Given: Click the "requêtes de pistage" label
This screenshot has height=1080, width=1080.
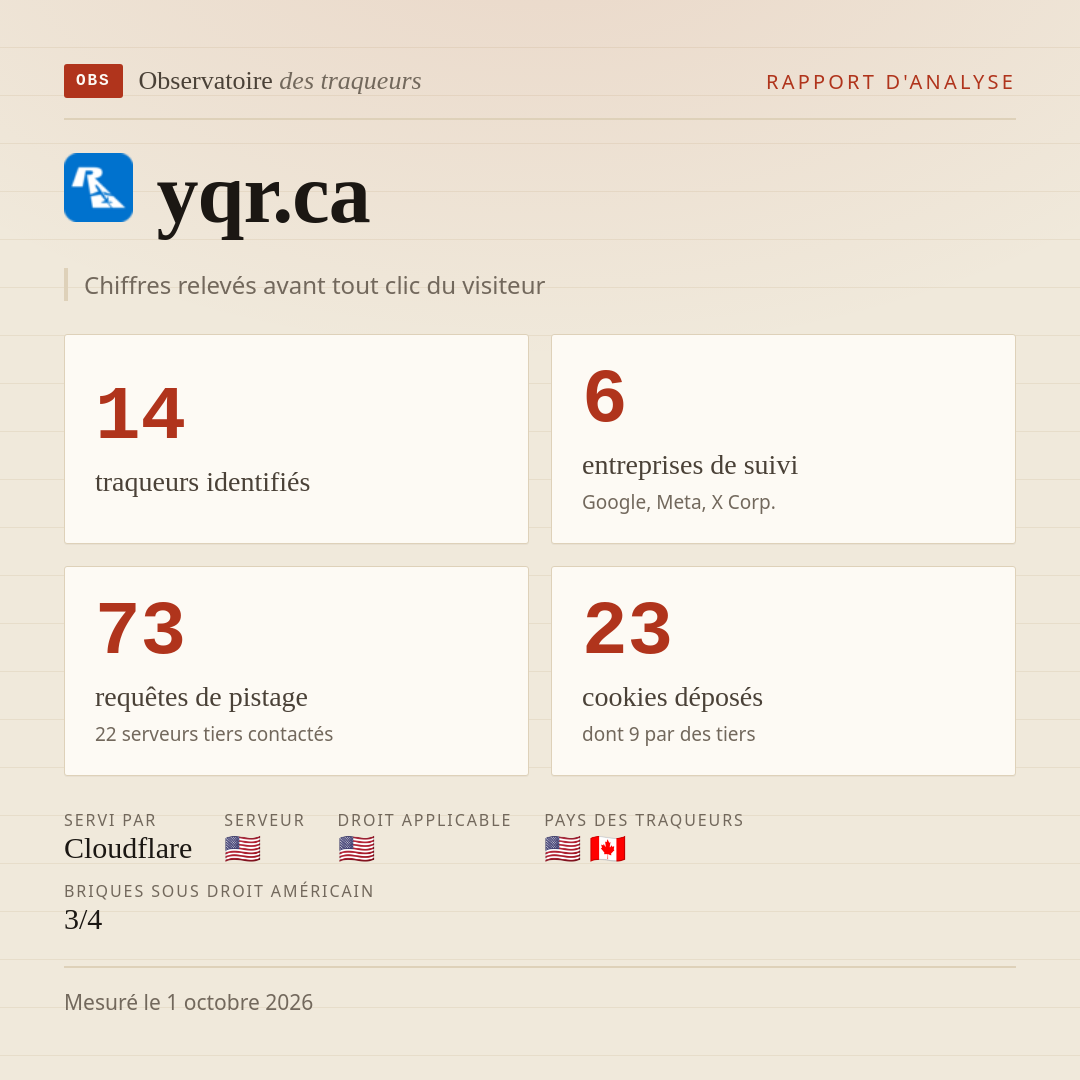Looking at the screenshot, I should click(201, 697).
